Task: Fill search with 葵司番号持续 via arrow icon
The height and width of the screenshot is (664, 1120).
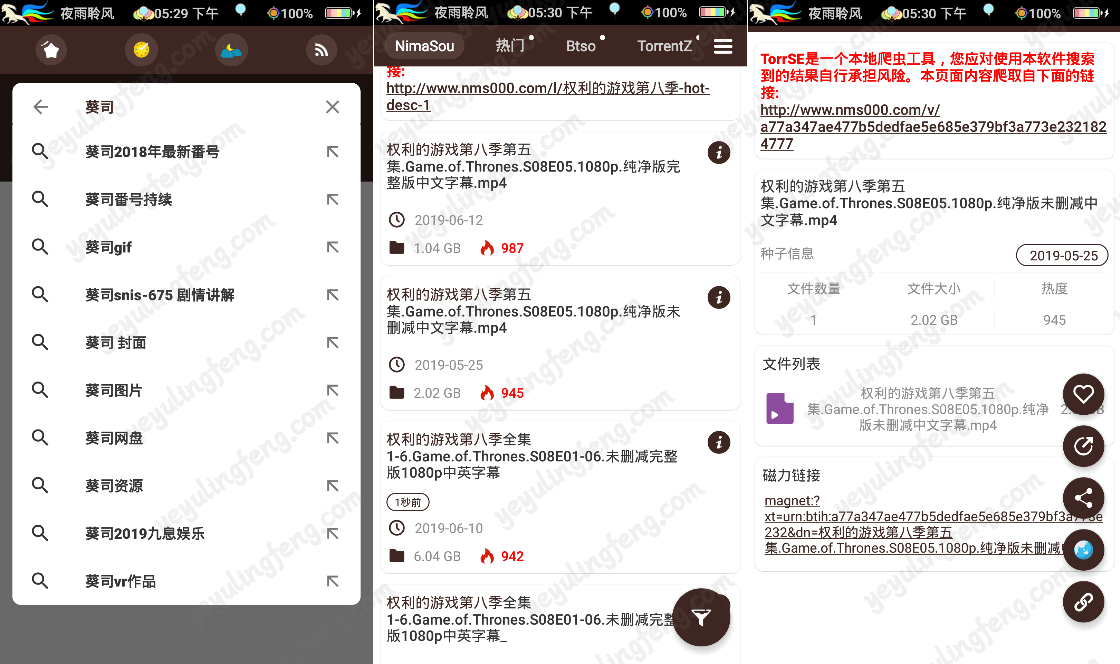Action: pos(332,199)
